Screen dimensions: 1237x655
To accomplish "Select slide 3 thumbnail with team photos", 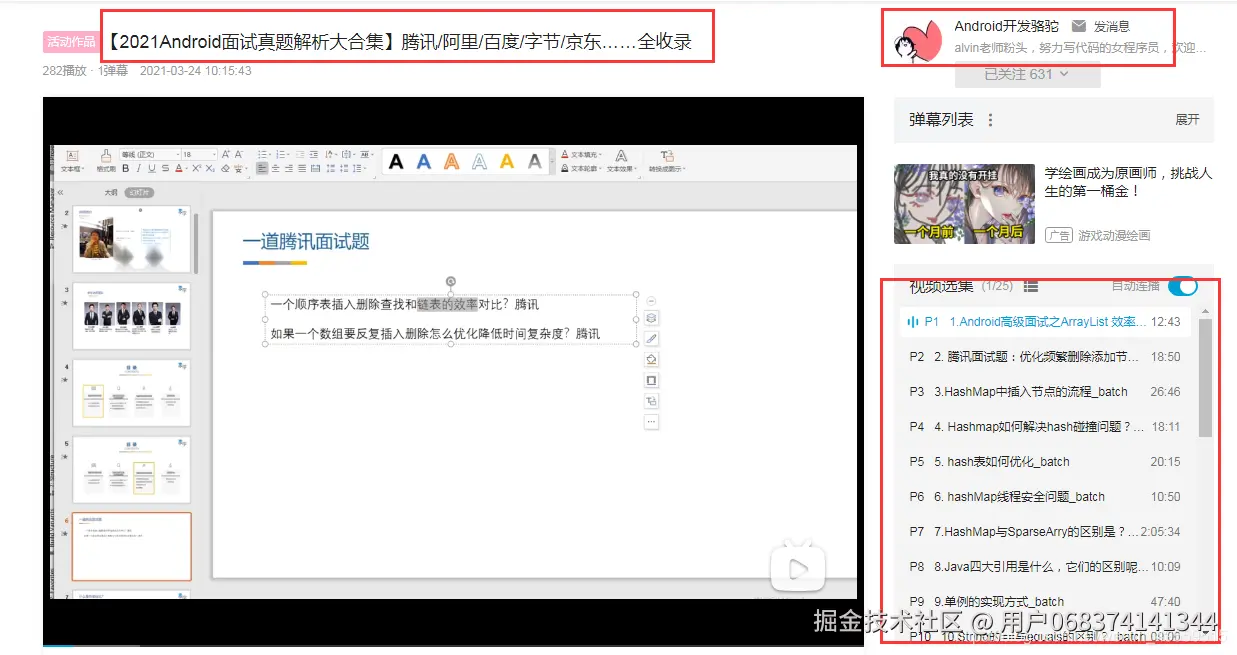I will [x=131, y=316].
